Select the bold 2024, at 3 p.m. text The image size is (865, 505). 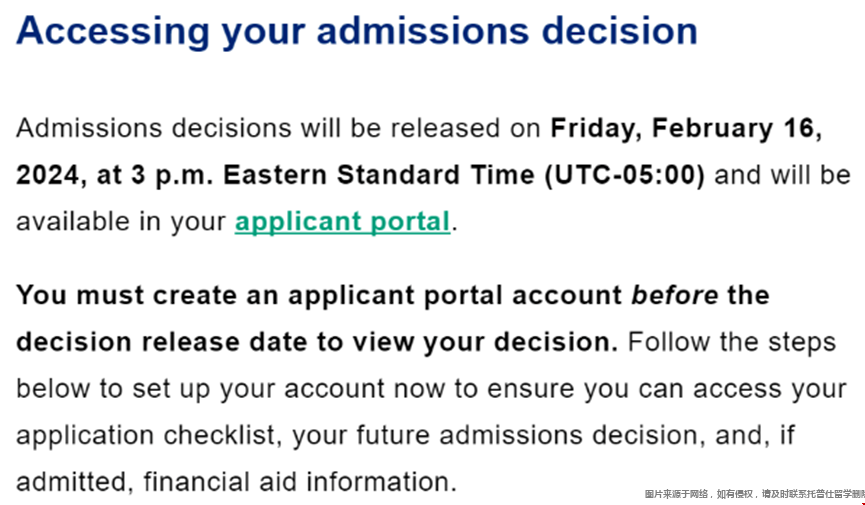click(116, 176)
